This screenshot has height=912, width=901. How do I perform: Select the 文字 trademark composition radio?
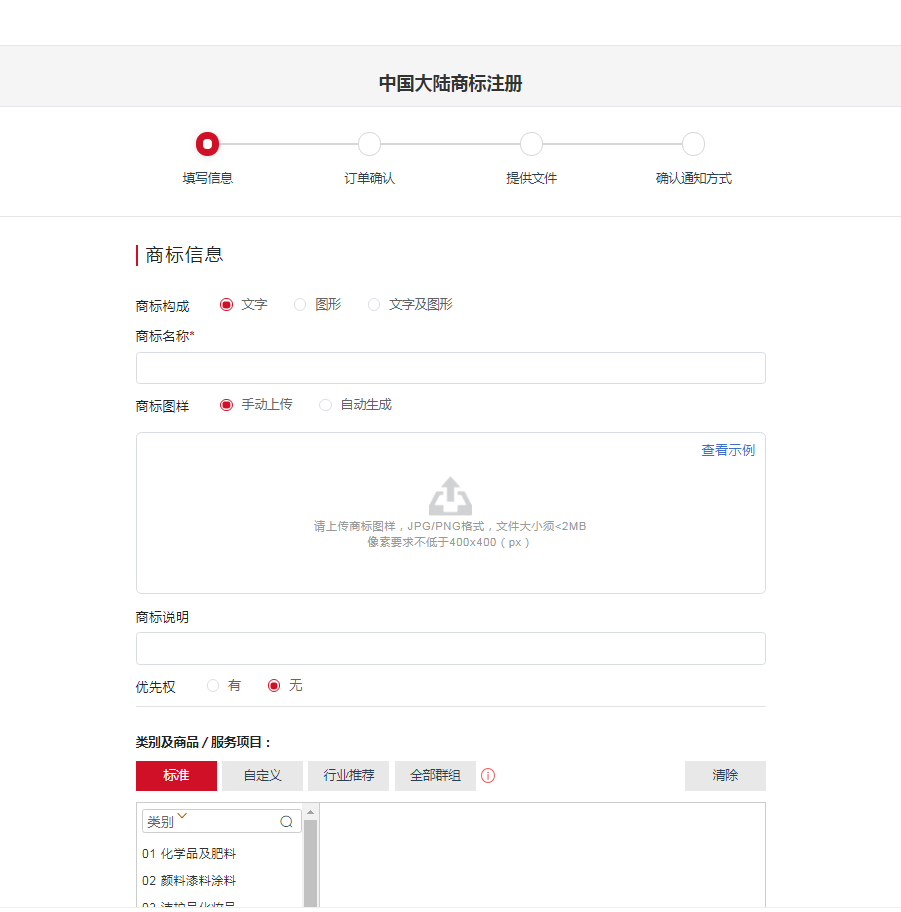(x=226, y=305)
